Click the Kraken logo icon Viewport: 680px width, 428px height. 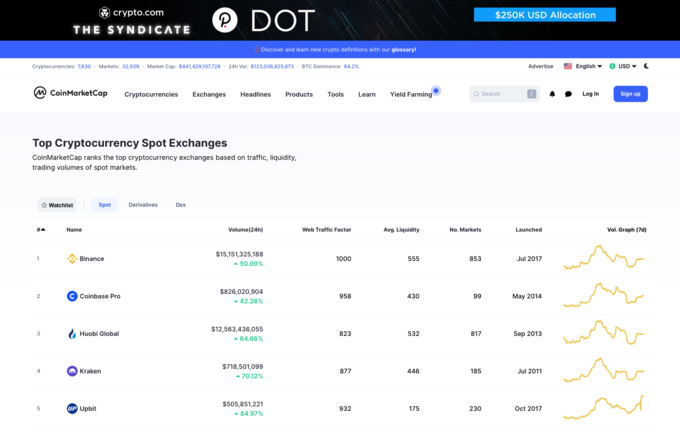pyautogui.click(x=72, y=371)
